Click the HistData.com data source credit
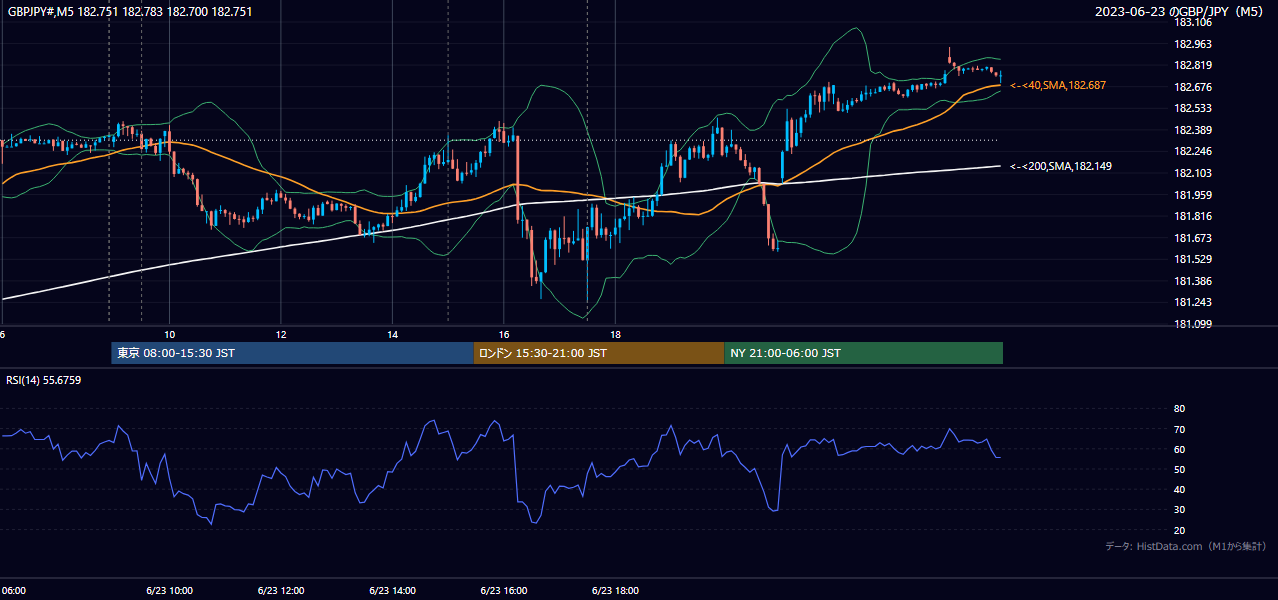The width and height of the screenshot is (1278, 600). coord(1186,546)
